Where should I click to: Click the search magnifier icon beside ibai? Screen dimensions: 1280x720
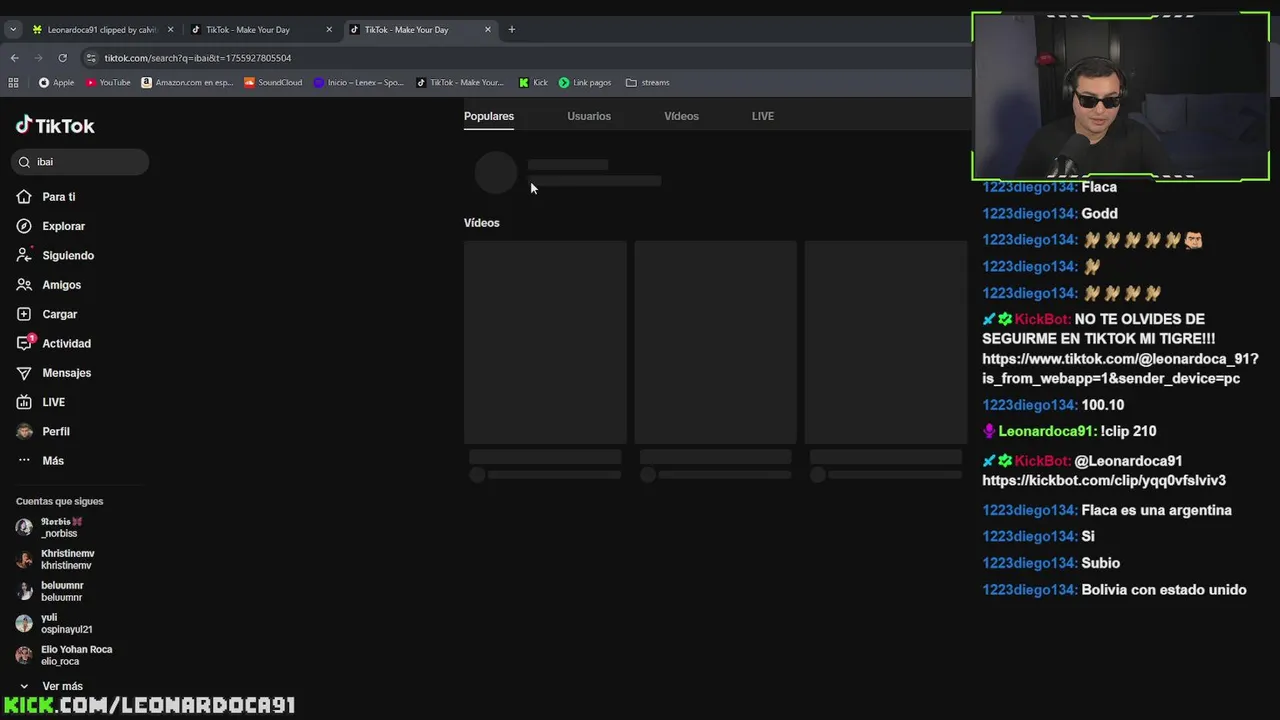point(25,162)
